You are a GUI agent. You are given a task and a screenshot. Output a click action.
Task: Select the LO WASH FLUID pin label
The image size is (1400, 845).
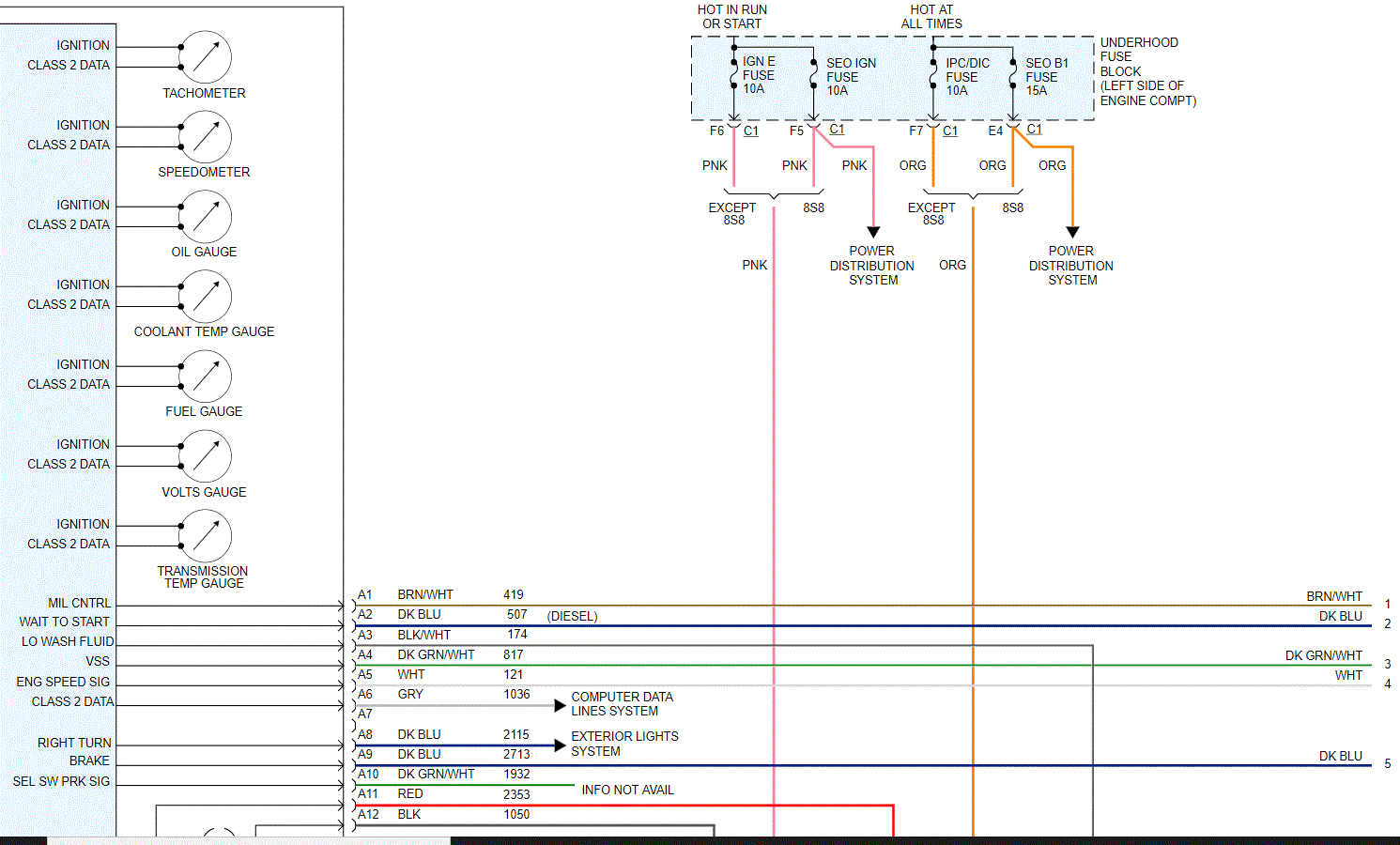point(68,641)
